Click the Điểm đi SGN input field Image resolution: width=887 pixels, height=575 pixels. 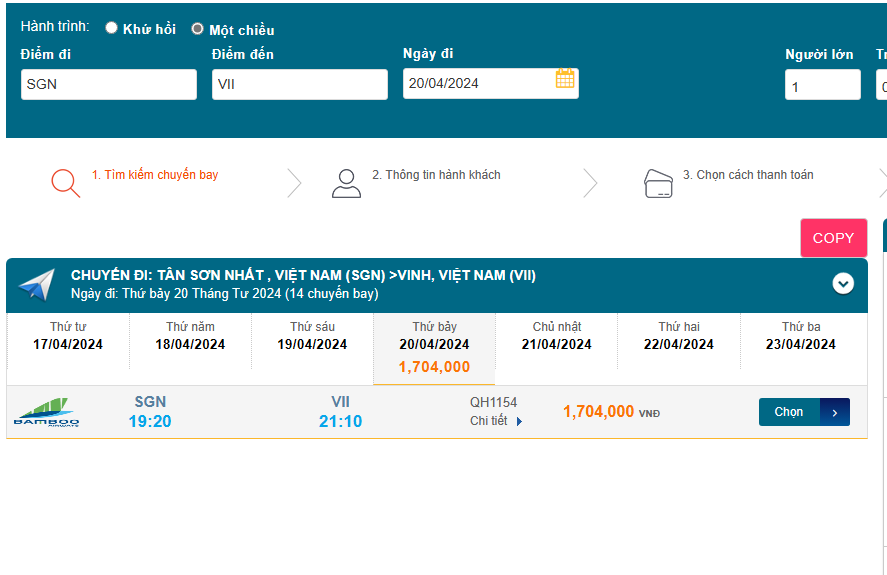tap(109, 85)
